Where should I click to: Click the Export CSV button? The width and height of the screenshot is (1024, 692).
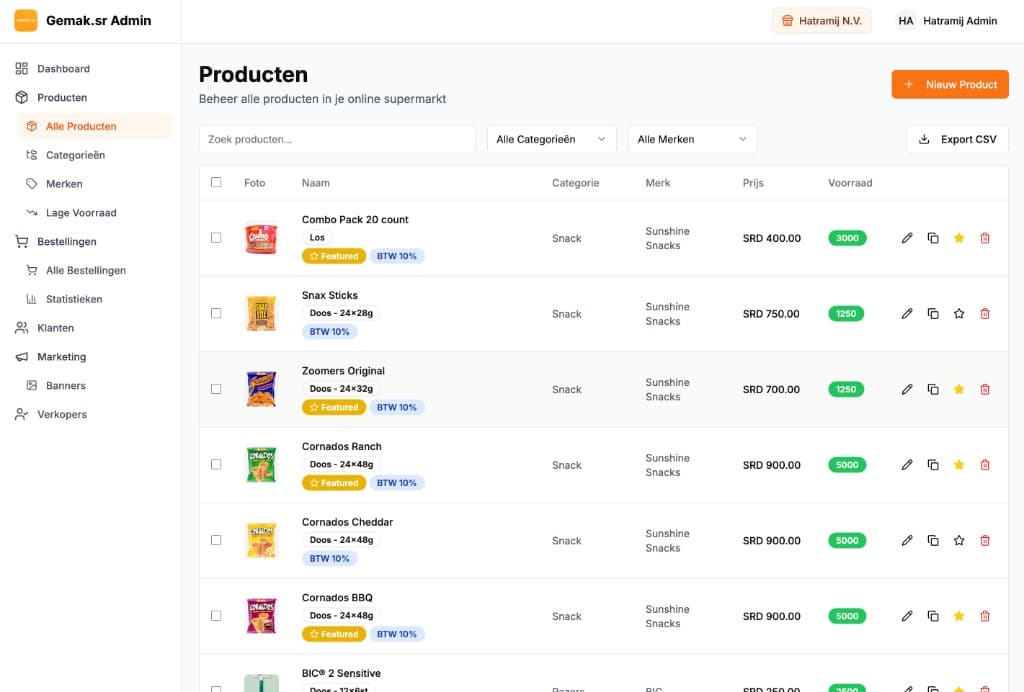coord(957,139)
